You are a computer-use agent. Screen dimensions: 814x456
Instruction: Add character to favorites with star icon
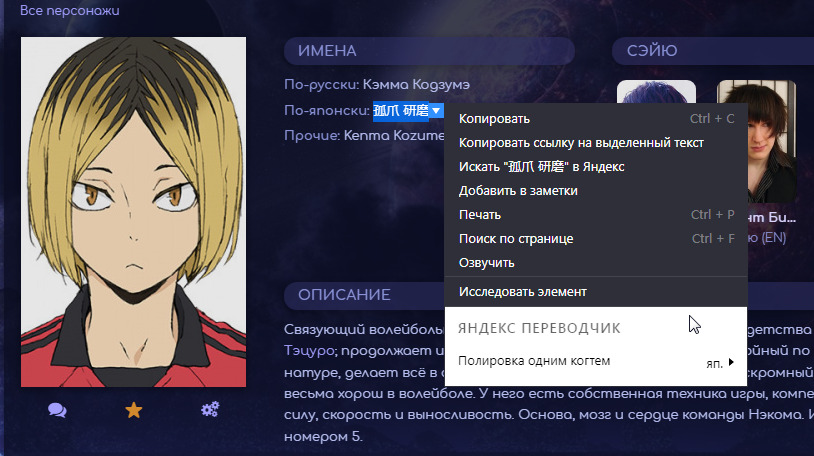tap(133, 410)
